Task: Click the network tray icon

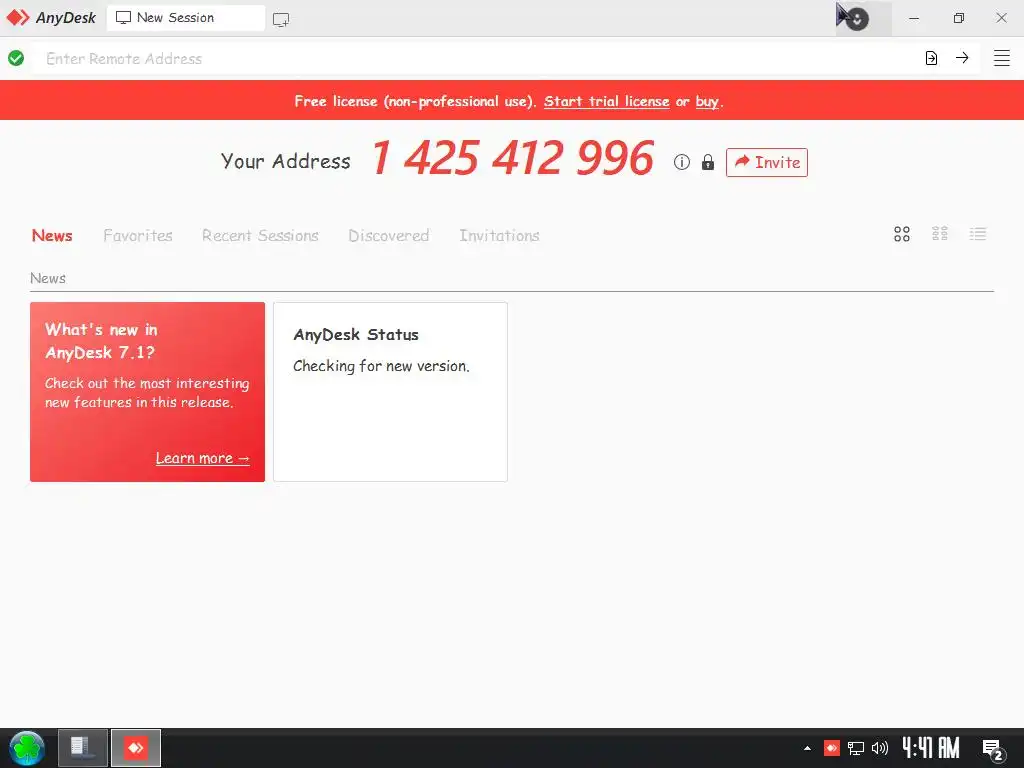Action: [856, 748]
